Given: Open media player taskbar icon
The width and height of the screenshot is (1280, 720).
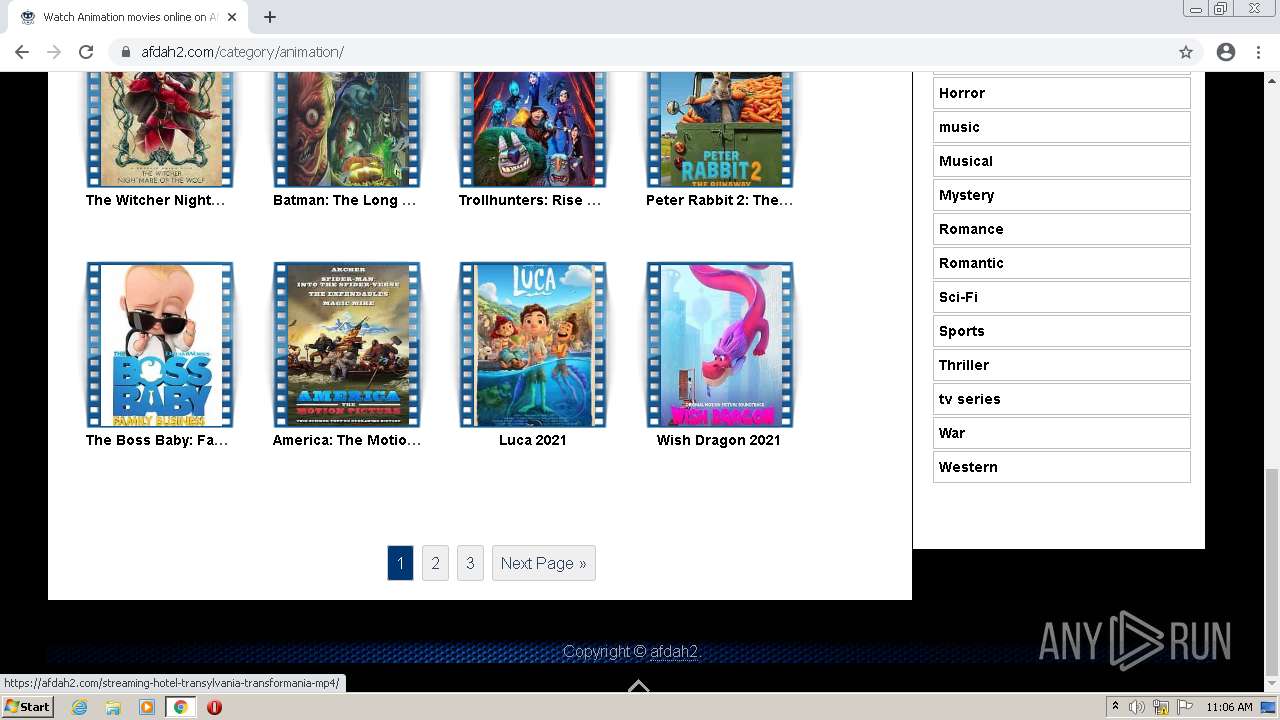Looking at the screenshot, I should point(147,707).
